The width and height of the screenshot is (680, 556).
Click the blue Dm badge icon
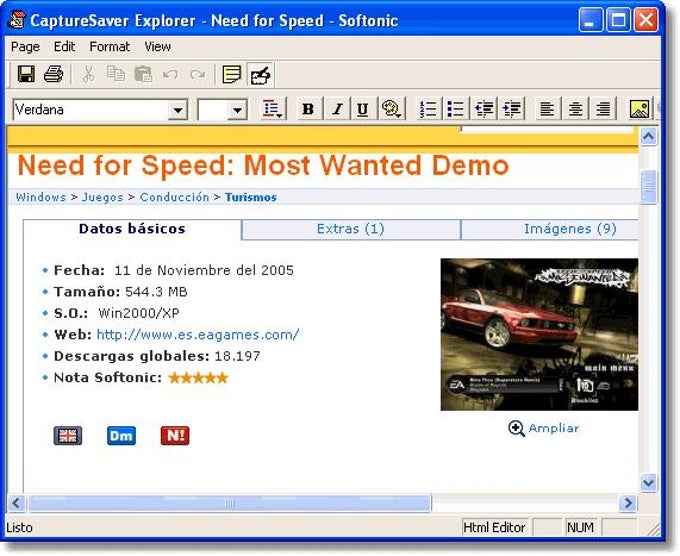click(x=121, y=436)
